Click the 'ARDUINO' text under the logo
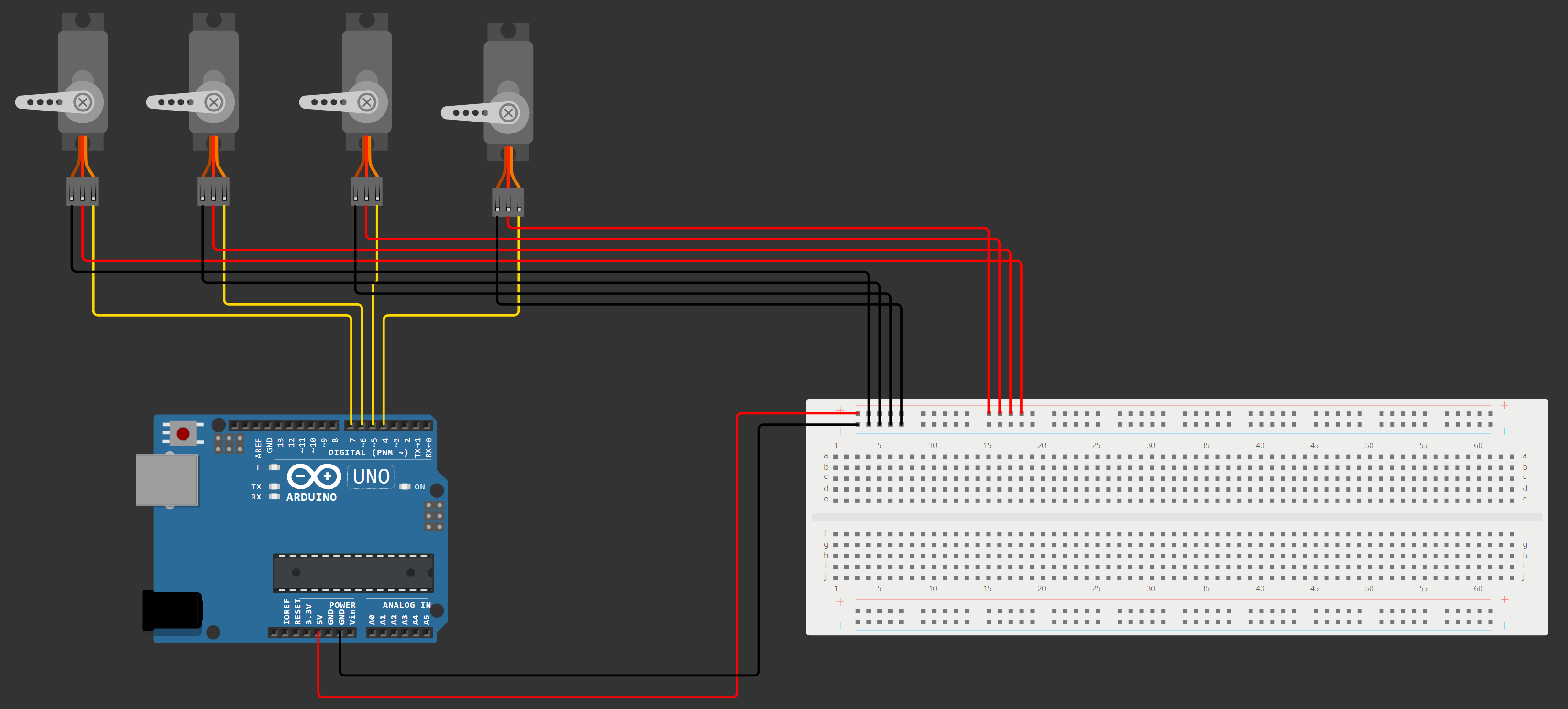The width and height of the screenshot is (1568, 709). click(x=311, y=497)
